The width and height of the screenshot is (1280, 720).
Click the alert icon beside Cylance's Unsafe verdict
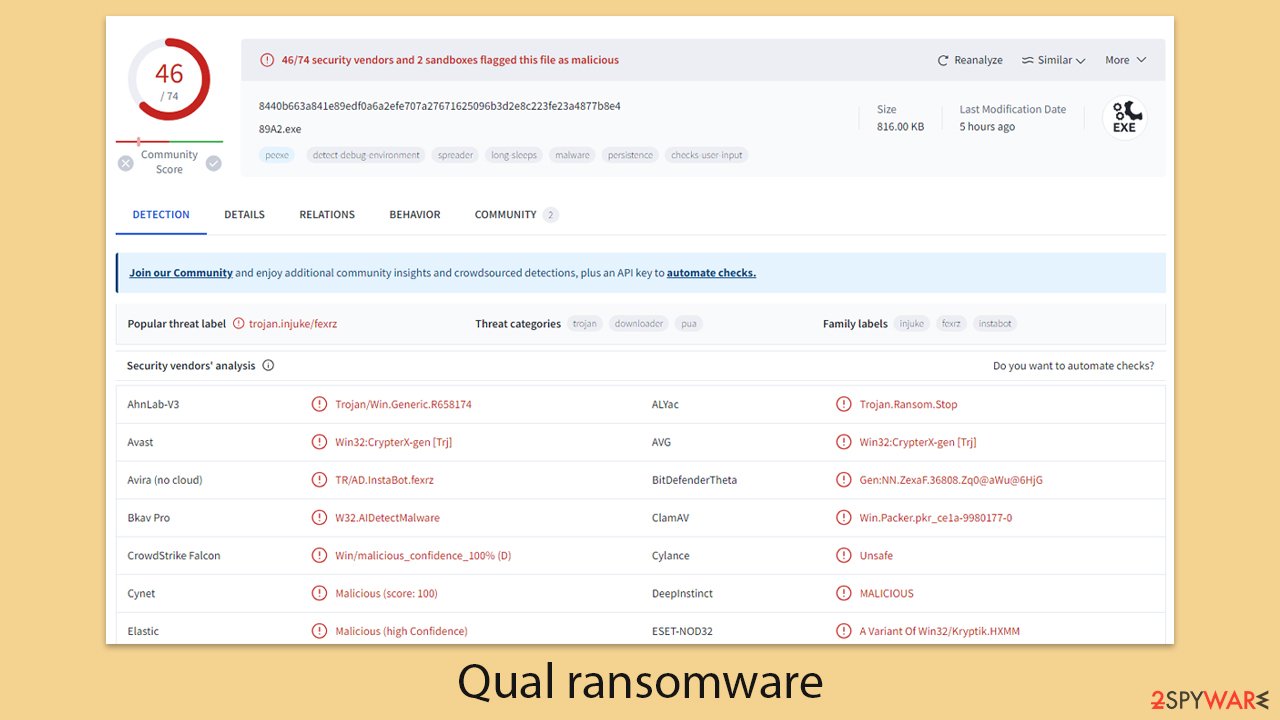click(x=843, y=555)
